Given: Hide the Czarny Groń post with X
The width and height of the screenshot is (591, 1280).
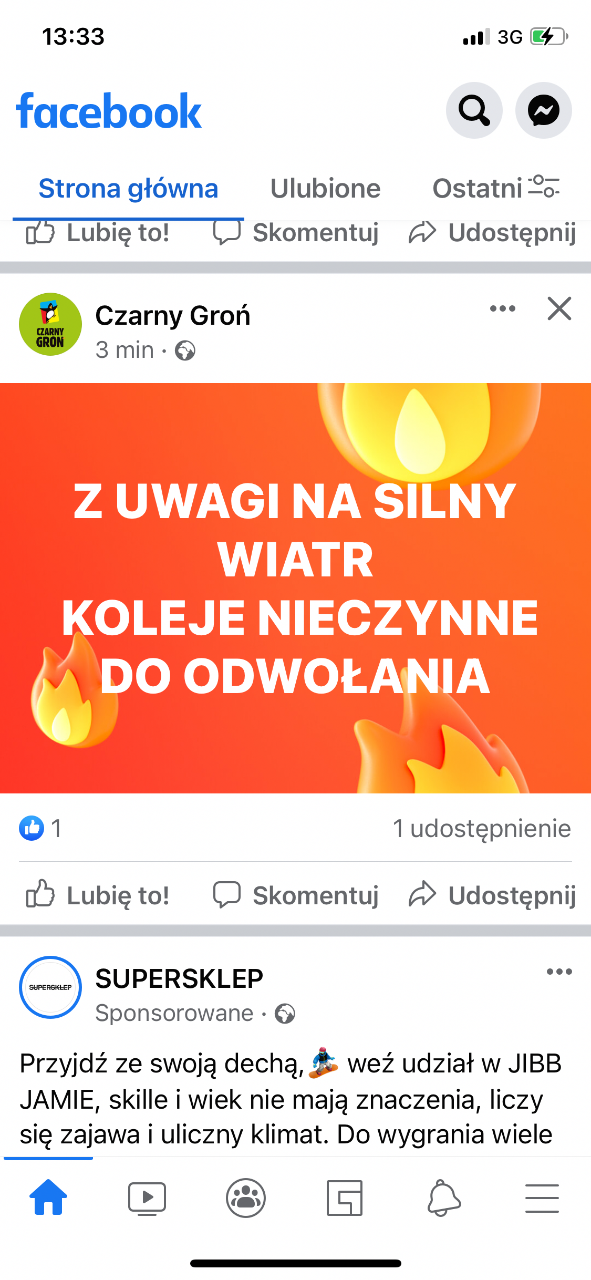Looking at the screenshot, I should 559,309.
